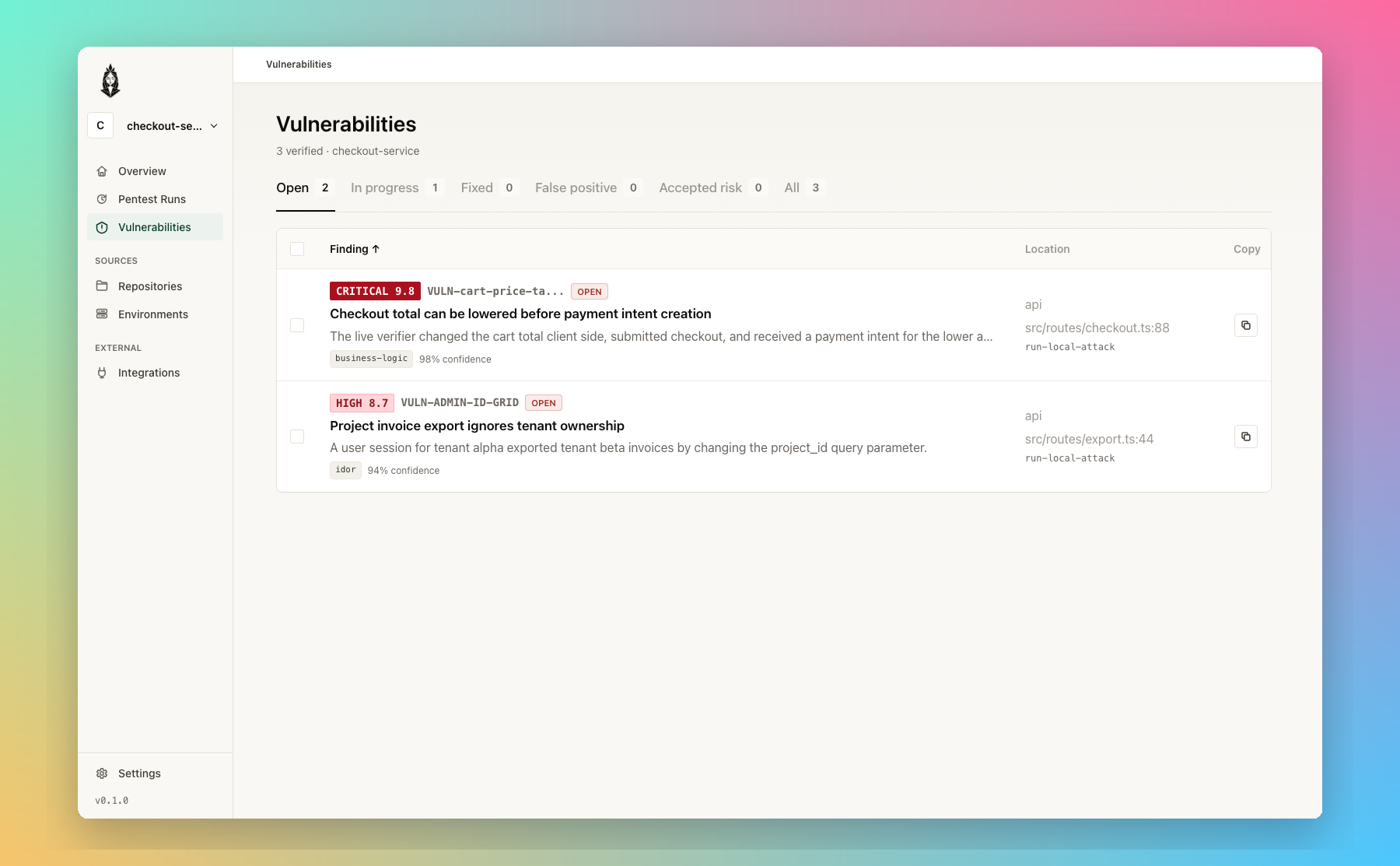Click the Pentest Runs refresh icon
1400x866 pixels.
click(x=102, y=199)
